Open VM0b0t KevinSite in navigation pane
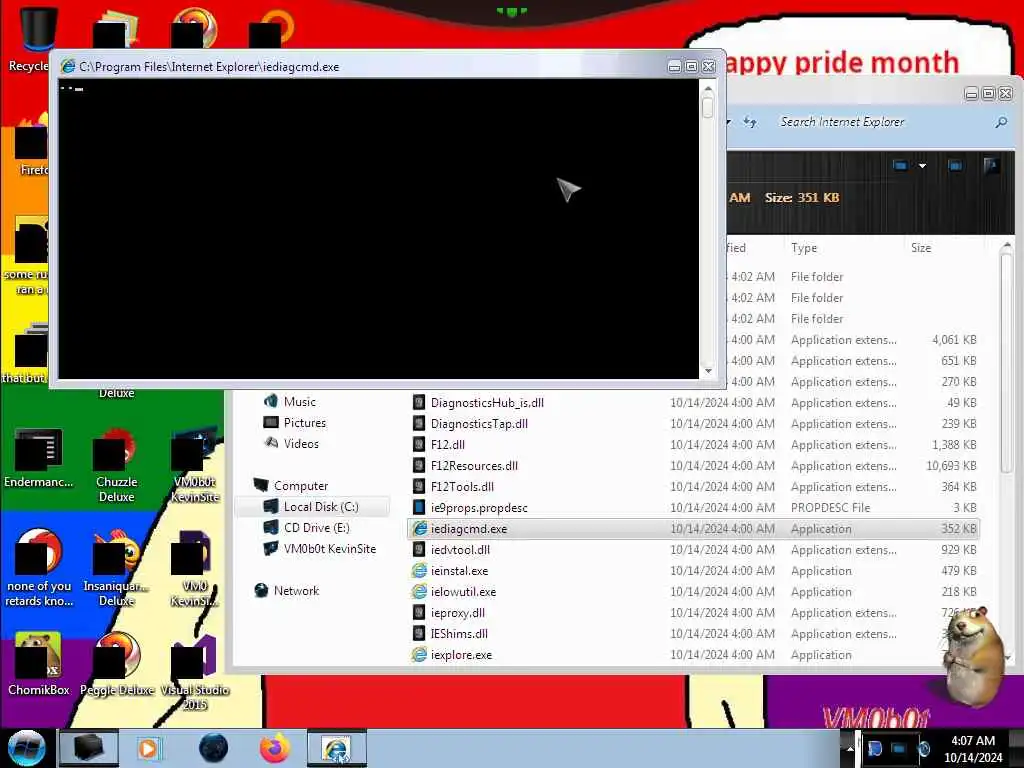This screenshot has height=768, width=1024. point(329,549)
